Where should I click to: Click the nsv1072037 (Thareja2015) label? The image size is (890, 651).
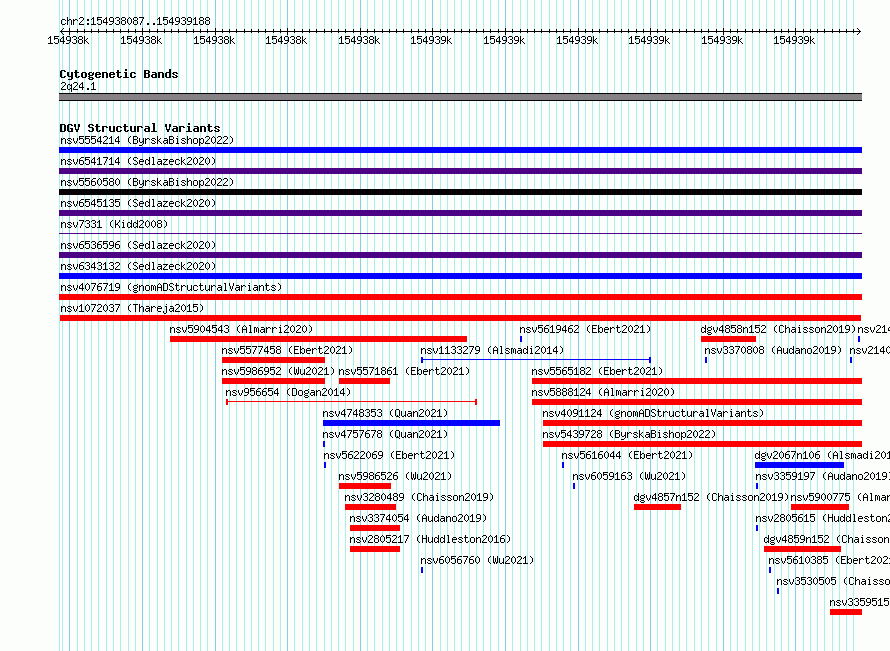pos(132,308)
